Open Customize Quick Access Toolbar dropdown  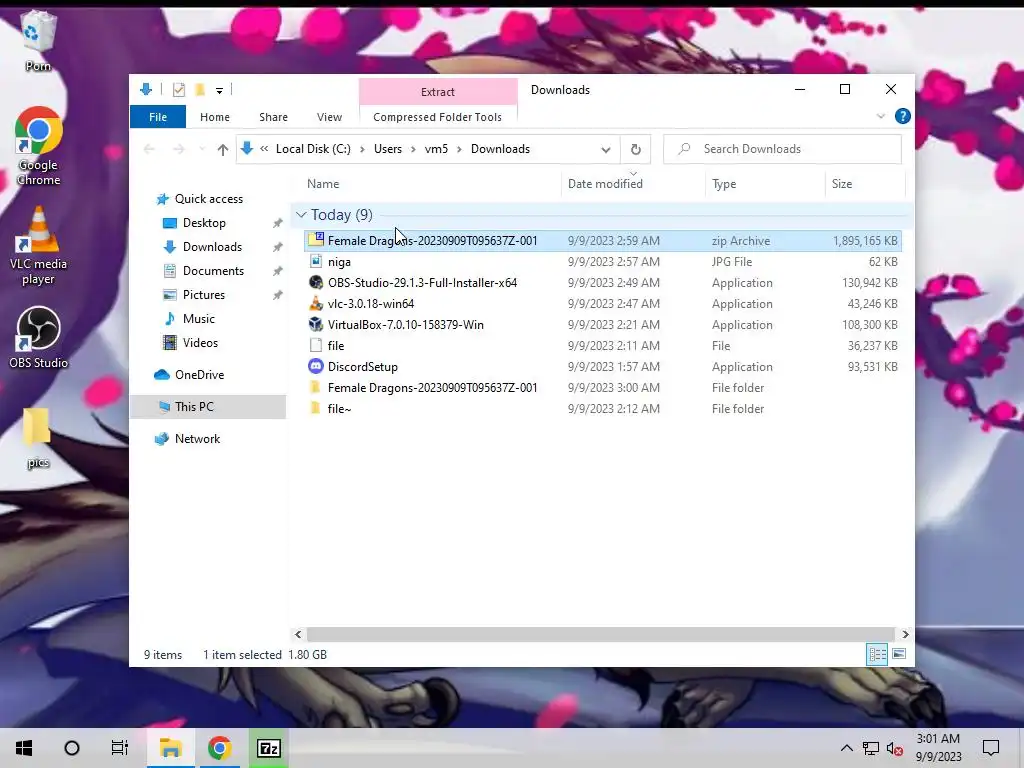coord(219,91)
